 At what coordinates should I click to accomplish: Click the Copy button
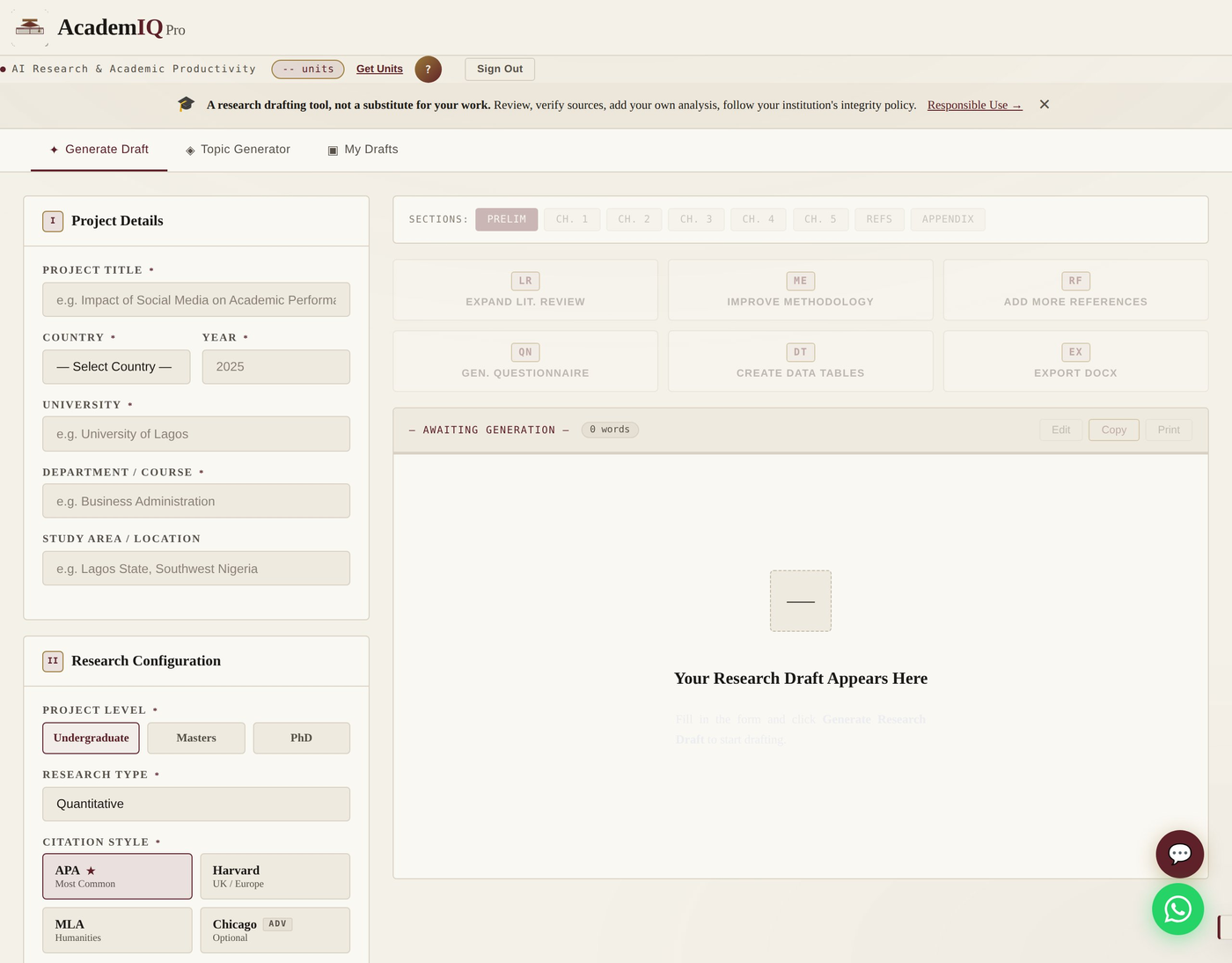(1114, 430)
